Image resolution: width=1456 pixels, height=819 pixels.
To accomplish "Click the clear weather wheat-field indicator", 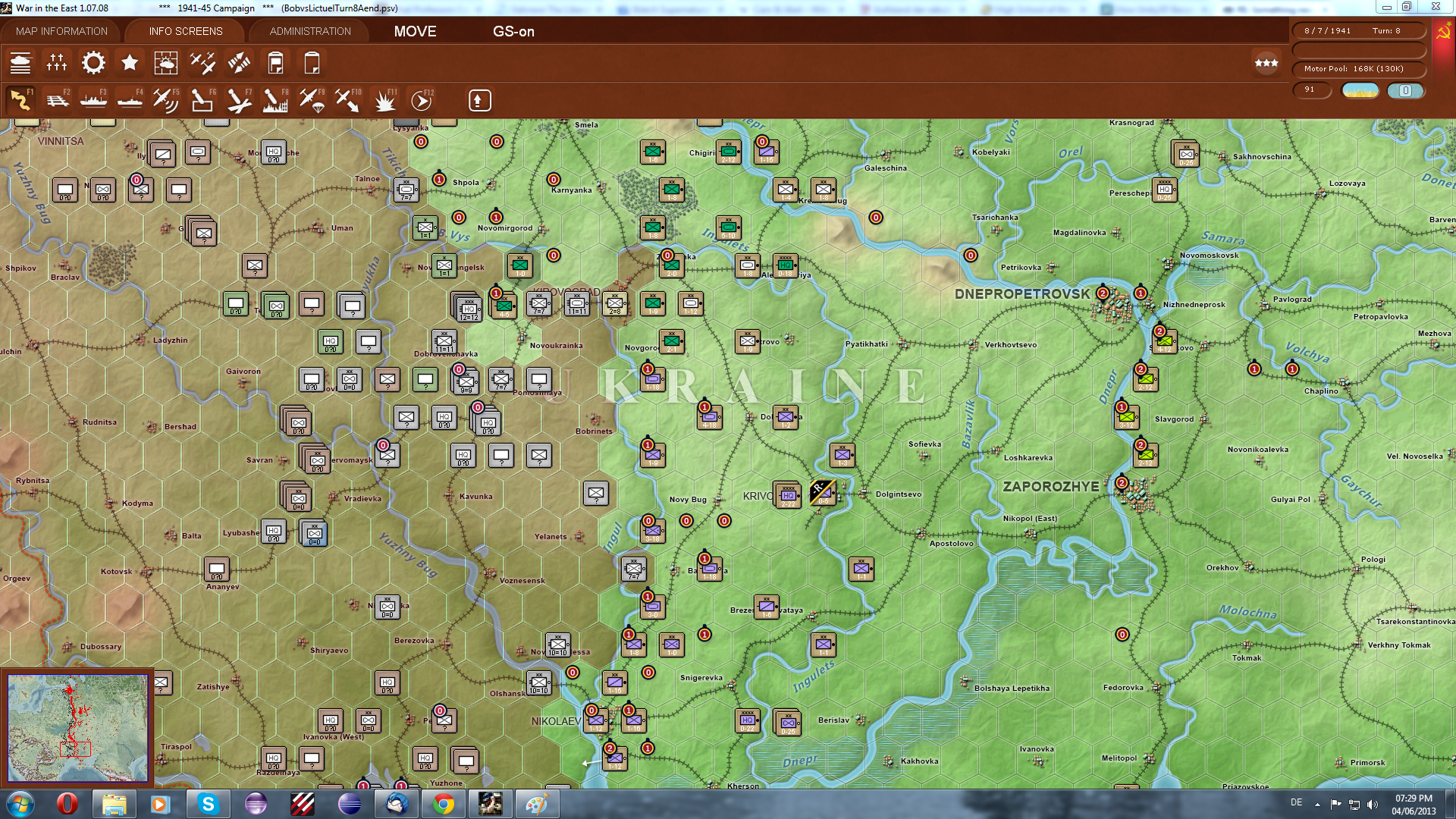I will coord(1360,90).
